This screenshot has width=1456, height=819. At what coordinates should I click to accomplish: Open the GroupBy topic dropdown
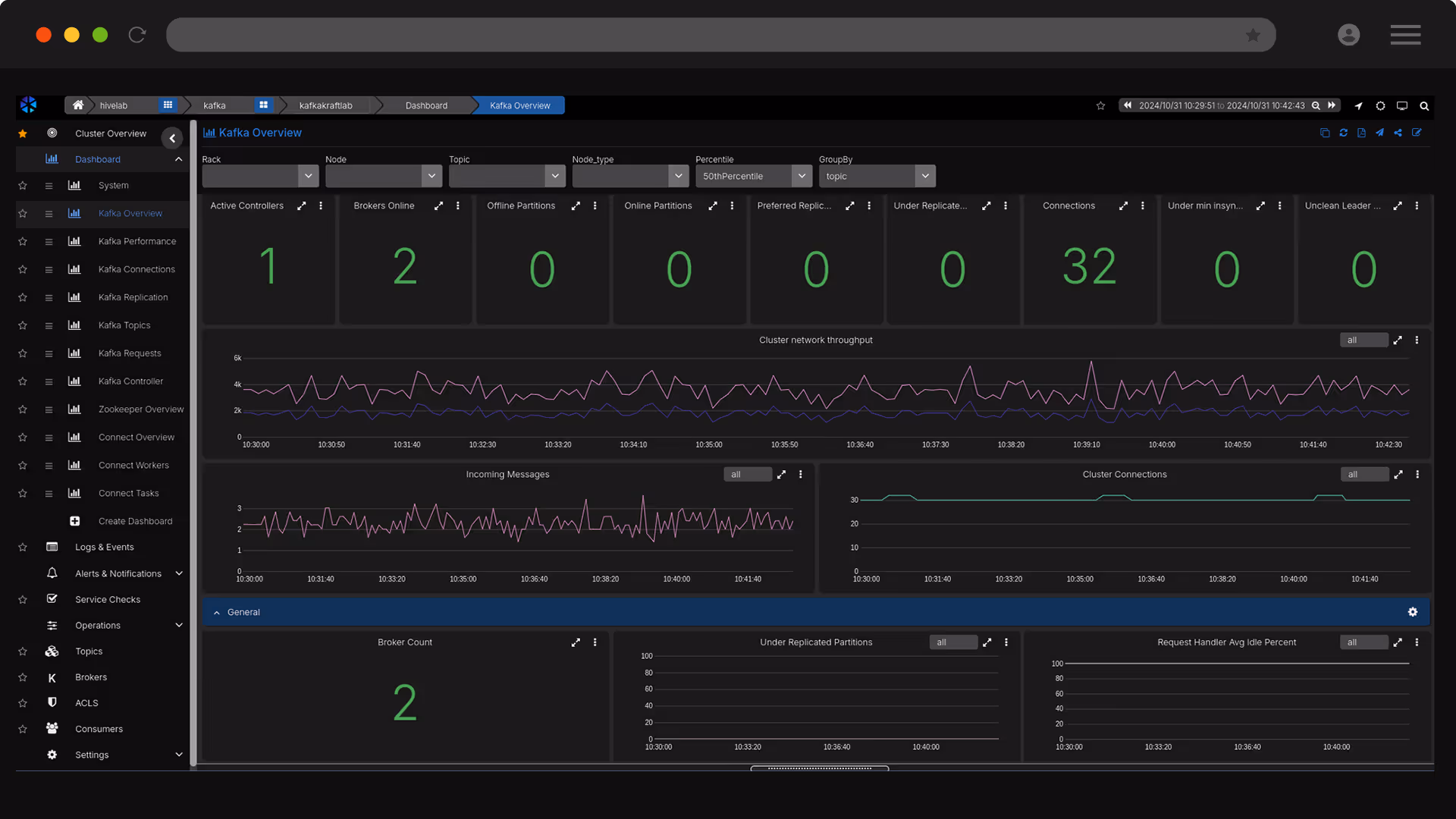click(877, 176)
